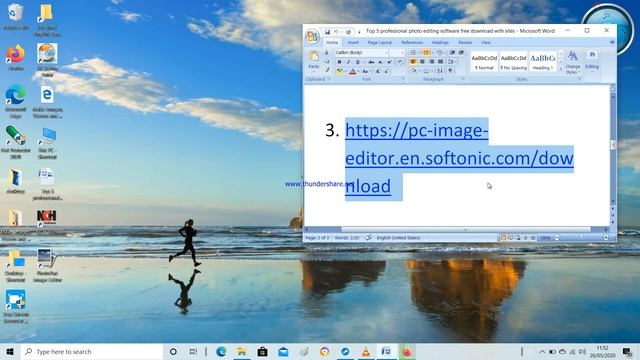The width and height of the screenshot is (640, 360).
Task: Toggle Strikethrough formatting
Action: tap(371, 62)
